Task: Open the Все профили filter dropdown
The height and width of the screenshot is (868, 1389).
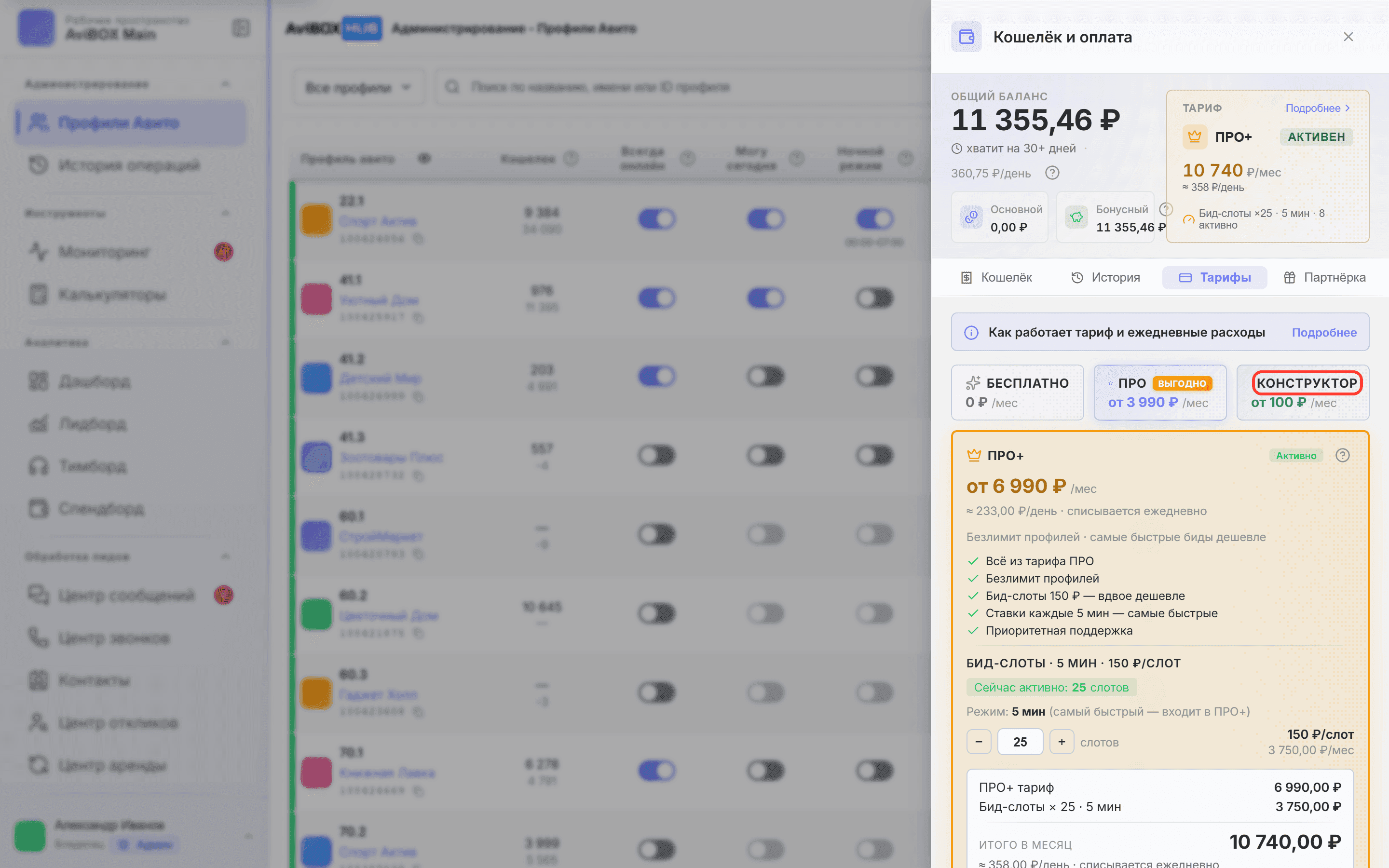Action: click(359, 87)
